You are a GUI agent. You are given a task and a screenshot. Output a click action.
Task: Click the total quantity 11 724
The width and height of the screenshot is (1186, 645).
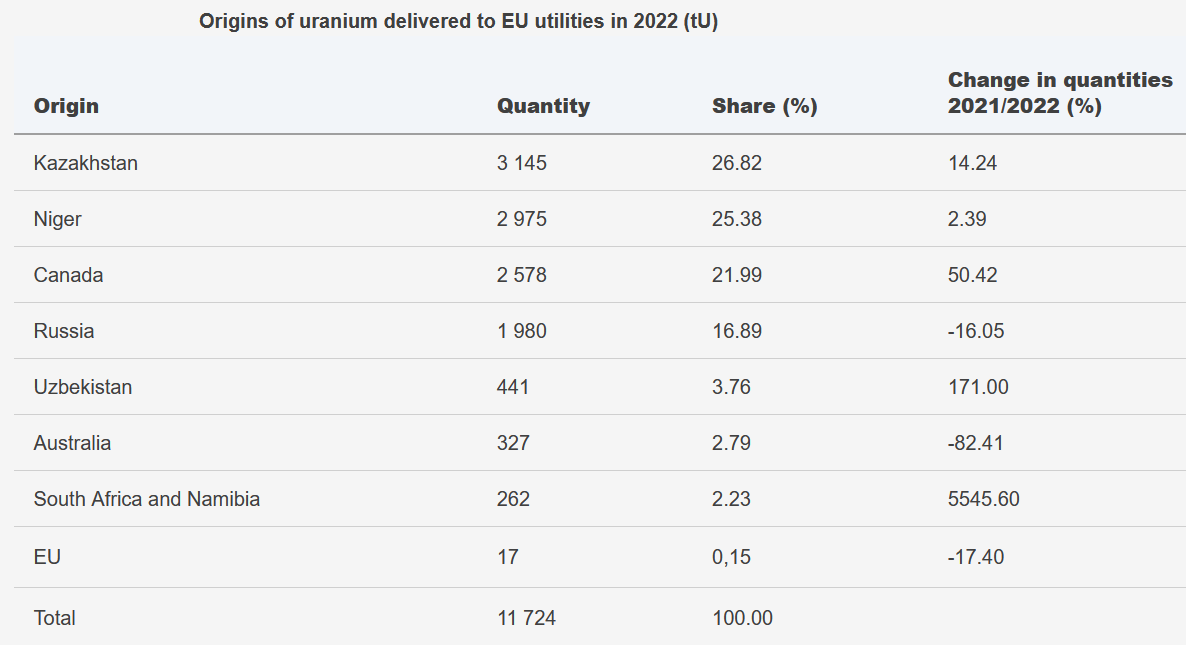[x=526, y=618]
